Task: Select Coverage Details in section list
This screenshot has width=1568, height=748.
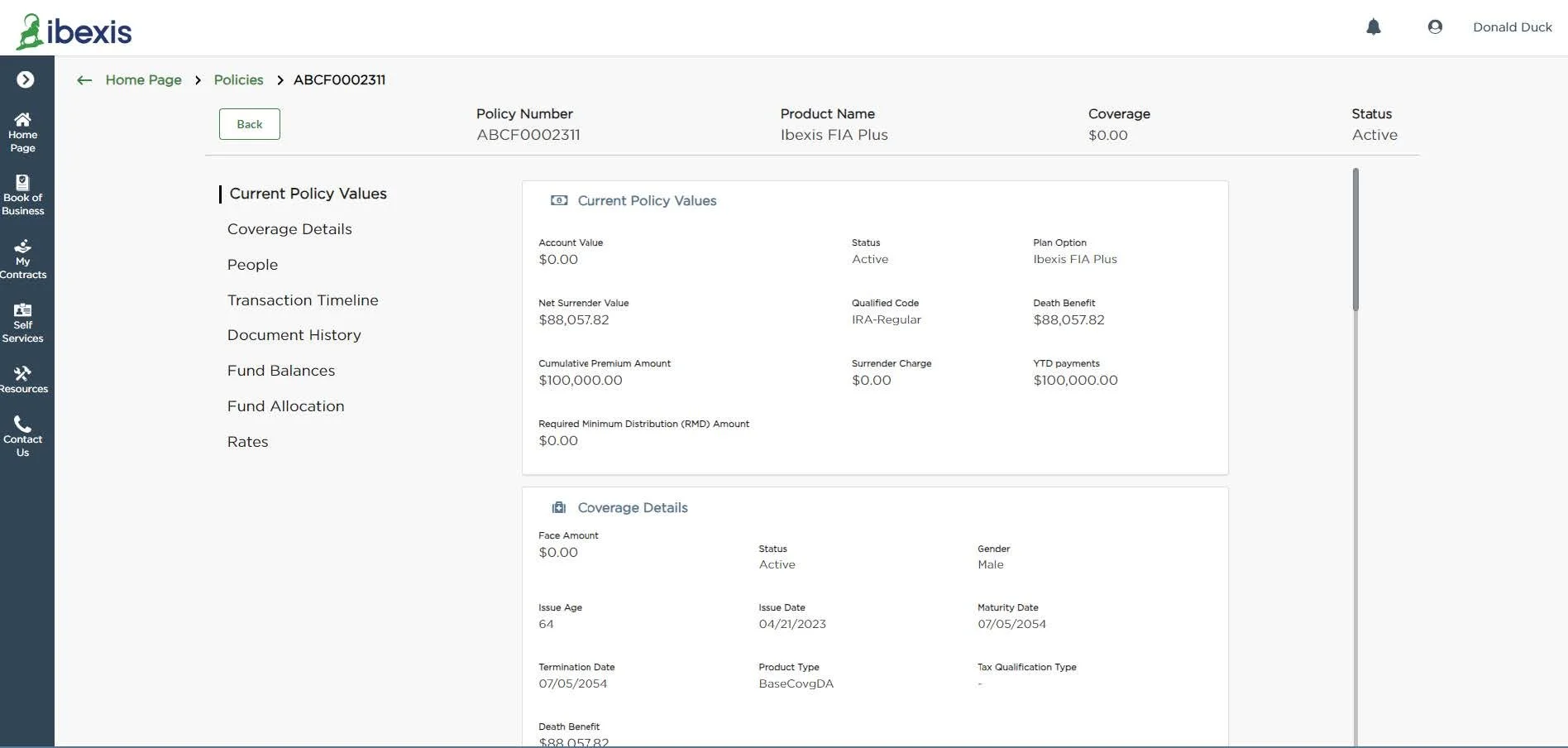Action: point(289,229)
